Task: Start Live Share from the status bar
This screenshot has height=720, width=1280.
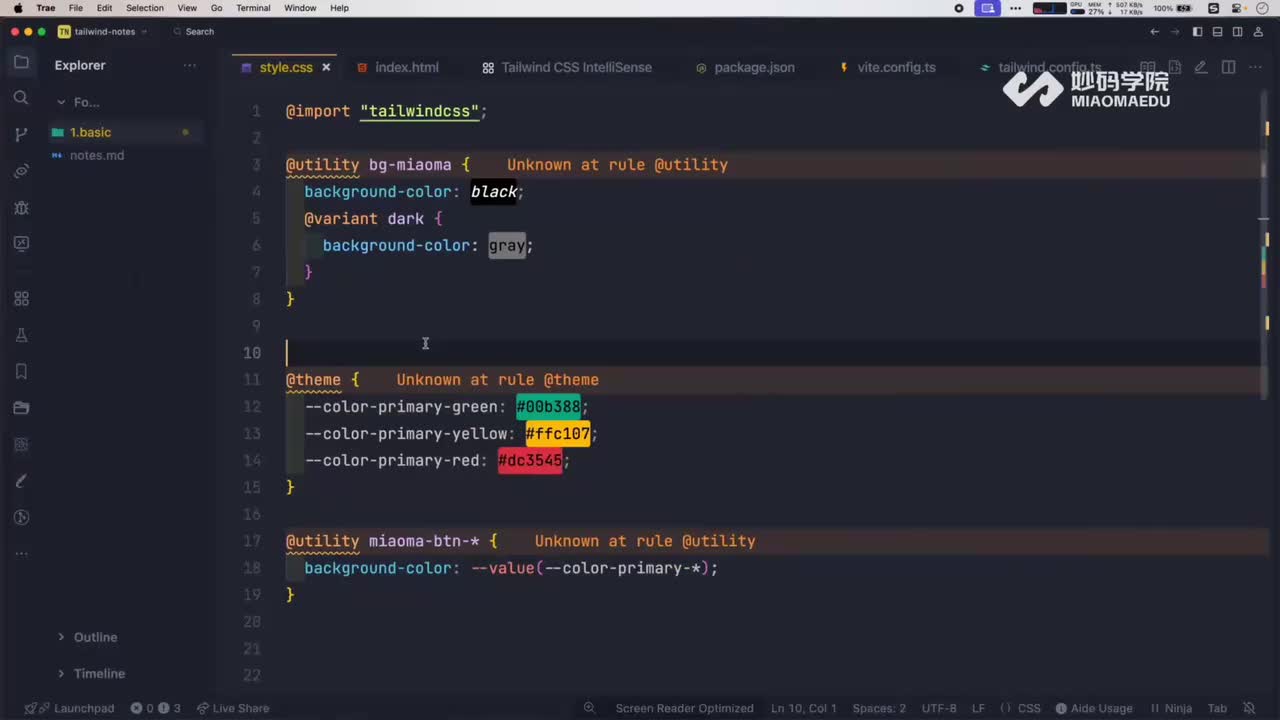Action: pyautogui.click(x=233, y=708)
